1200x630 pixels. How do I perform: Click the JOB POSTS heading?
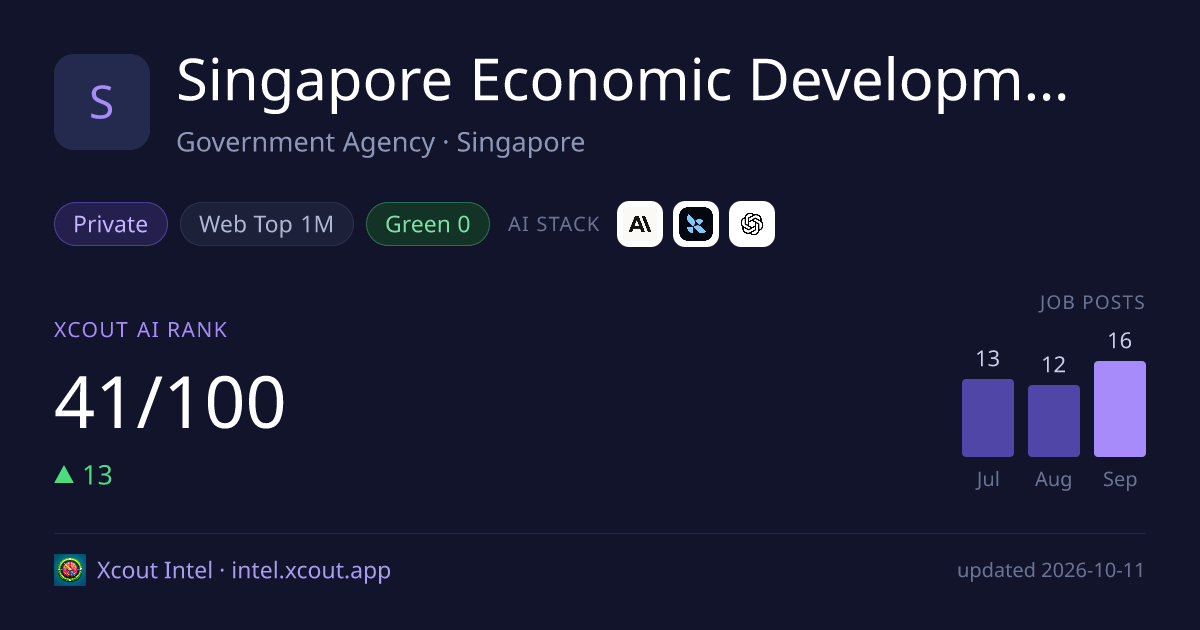1092,302
